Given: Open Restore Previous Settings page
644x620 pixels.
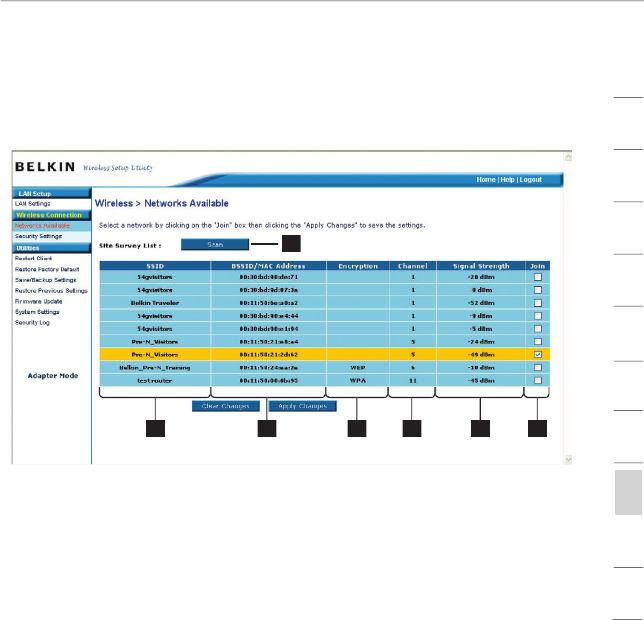Looking at the screenshot, I should pyautogui.click(x=51, y=291).
